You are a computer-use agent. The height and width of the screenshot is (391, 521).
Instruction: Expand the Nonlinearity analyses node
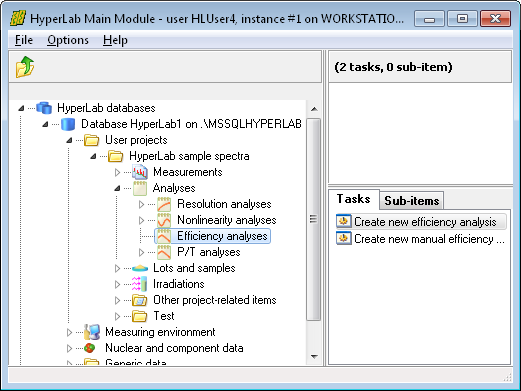pos(141,220)
